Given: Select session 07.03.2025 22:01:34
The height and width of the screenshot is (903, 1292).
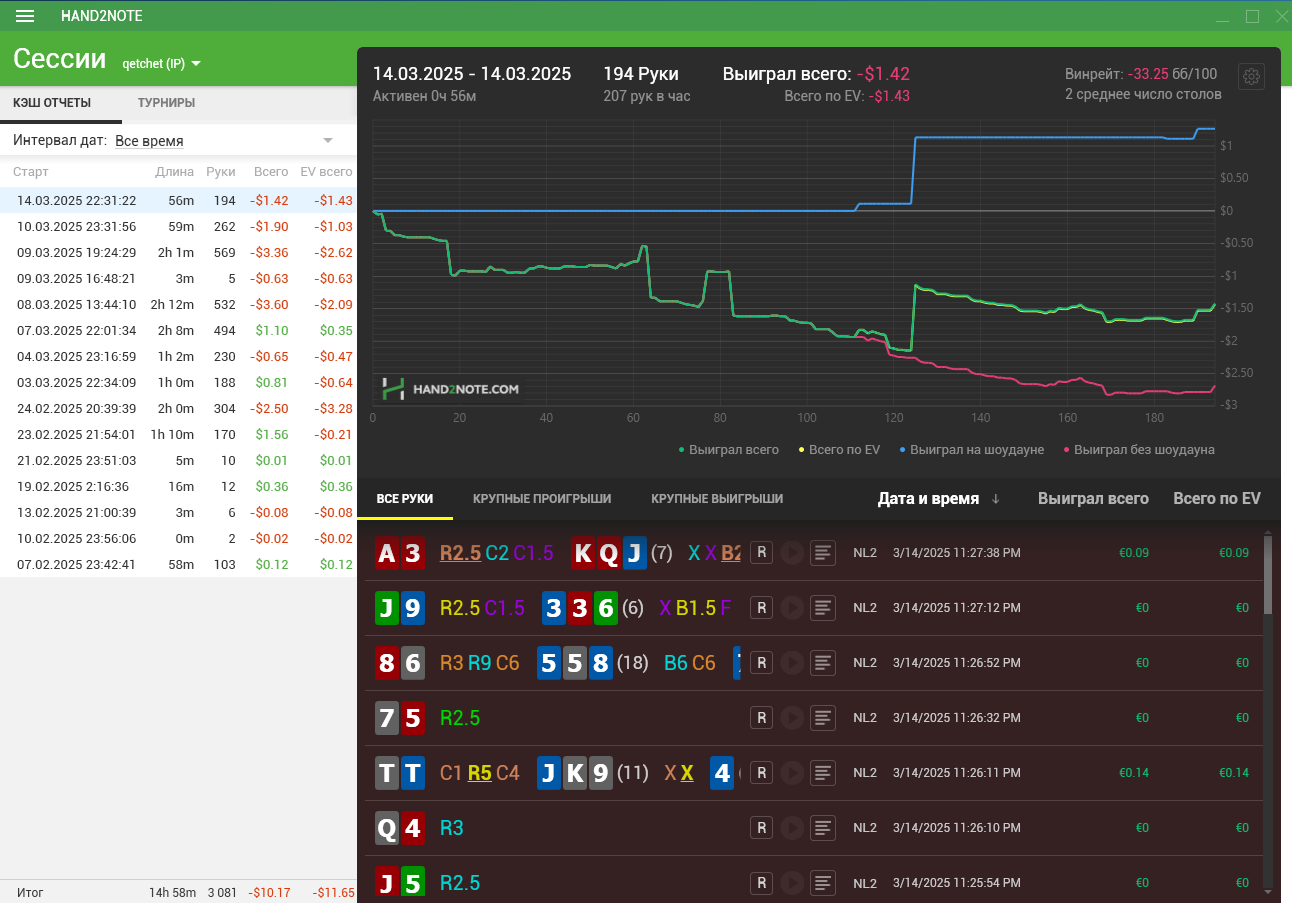Looking at the screenshot, I should tap(178, 330).
